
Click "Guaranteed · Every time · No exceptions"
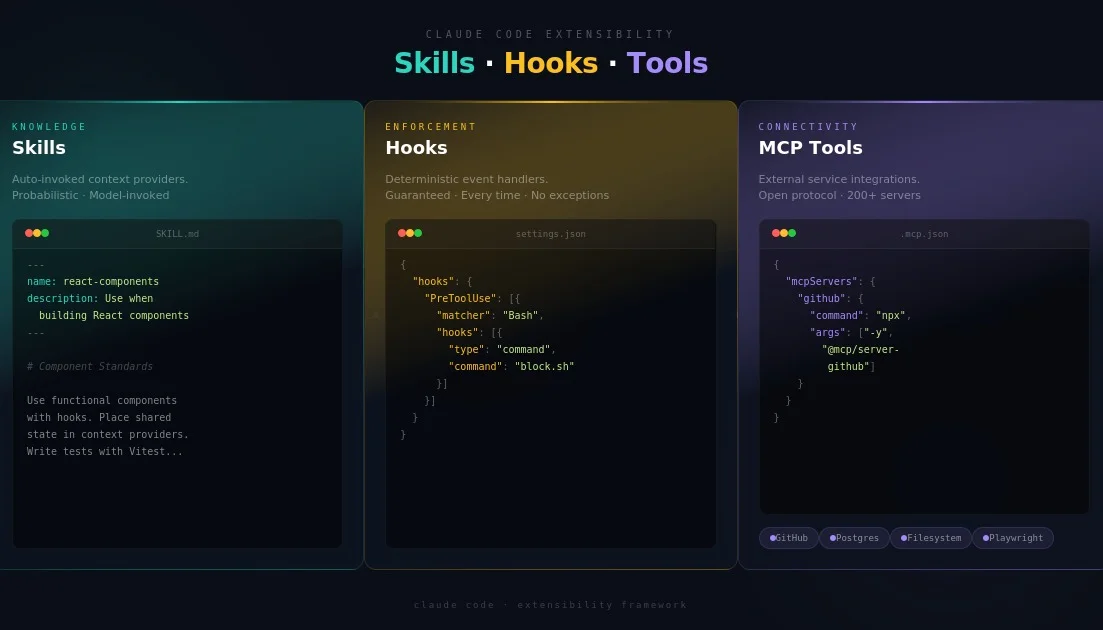[x=497, y=195]
